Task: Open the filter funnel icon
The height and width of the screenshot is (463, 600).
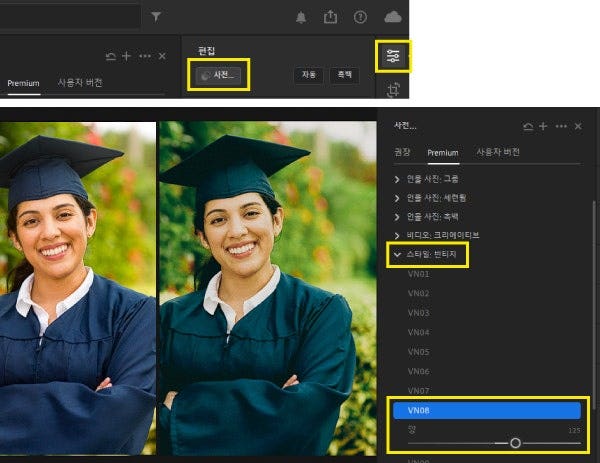Action: point(156,16)
